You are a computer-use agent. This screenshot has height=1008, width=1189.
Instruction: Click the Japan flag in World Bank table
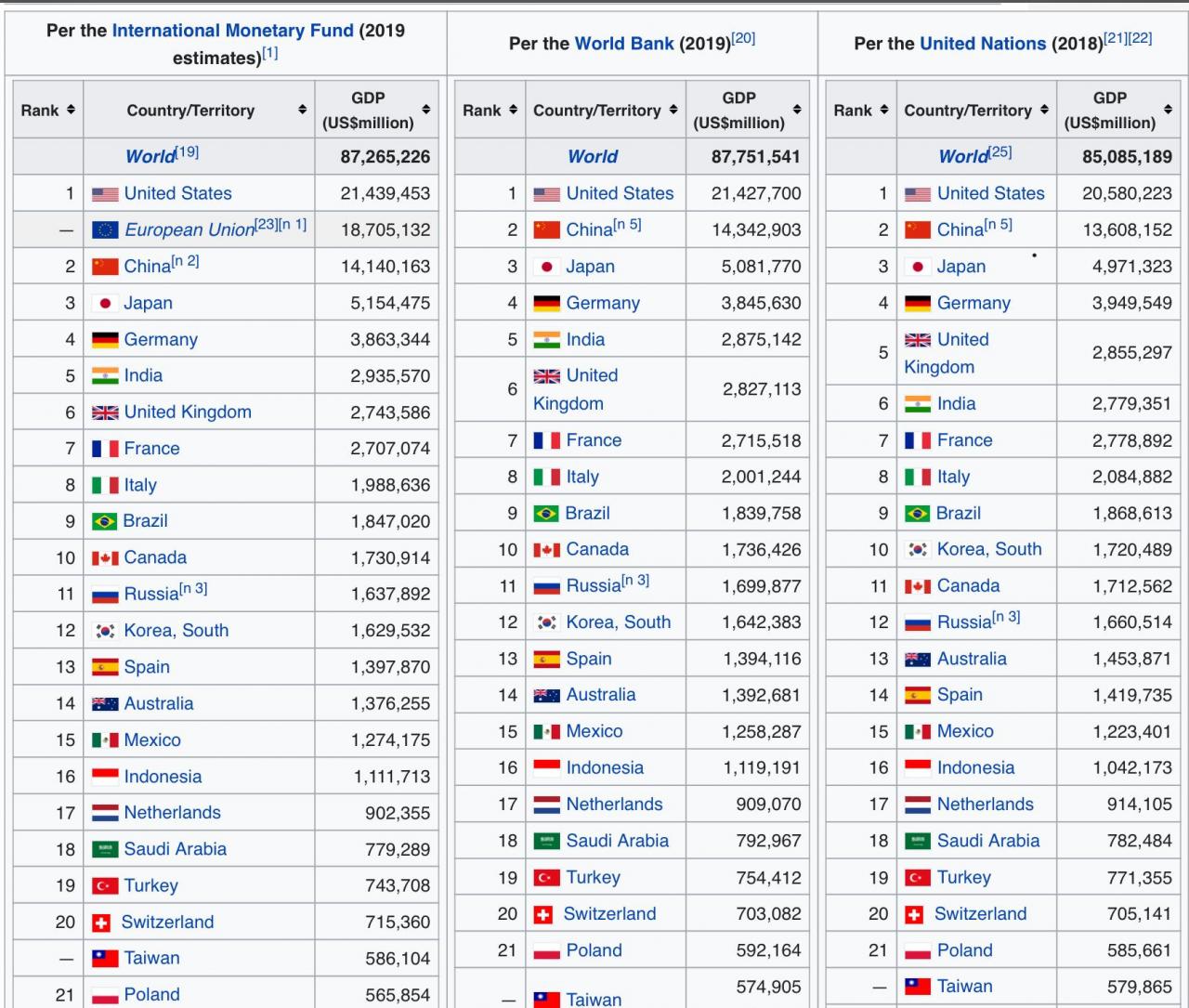click(x=547, y=267)
